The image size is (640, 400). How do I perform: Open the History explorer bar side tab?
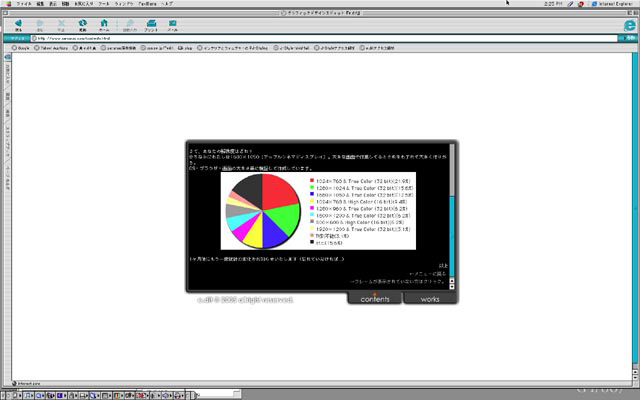click(7, 96)
